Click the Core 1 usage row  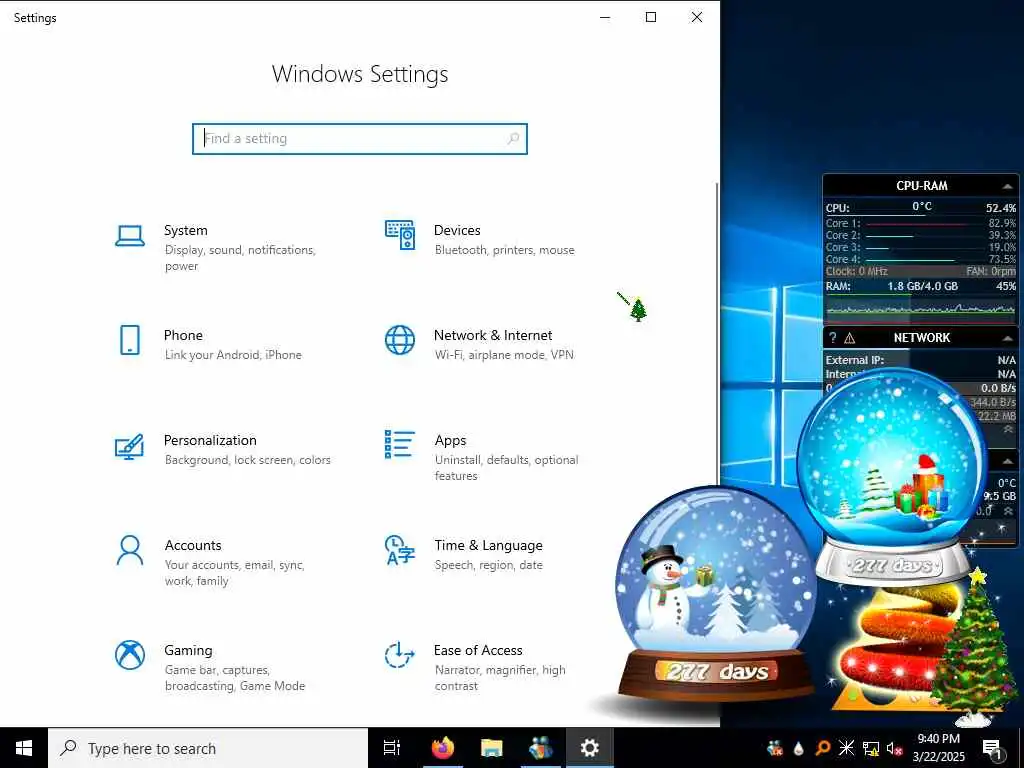[920, 223]
